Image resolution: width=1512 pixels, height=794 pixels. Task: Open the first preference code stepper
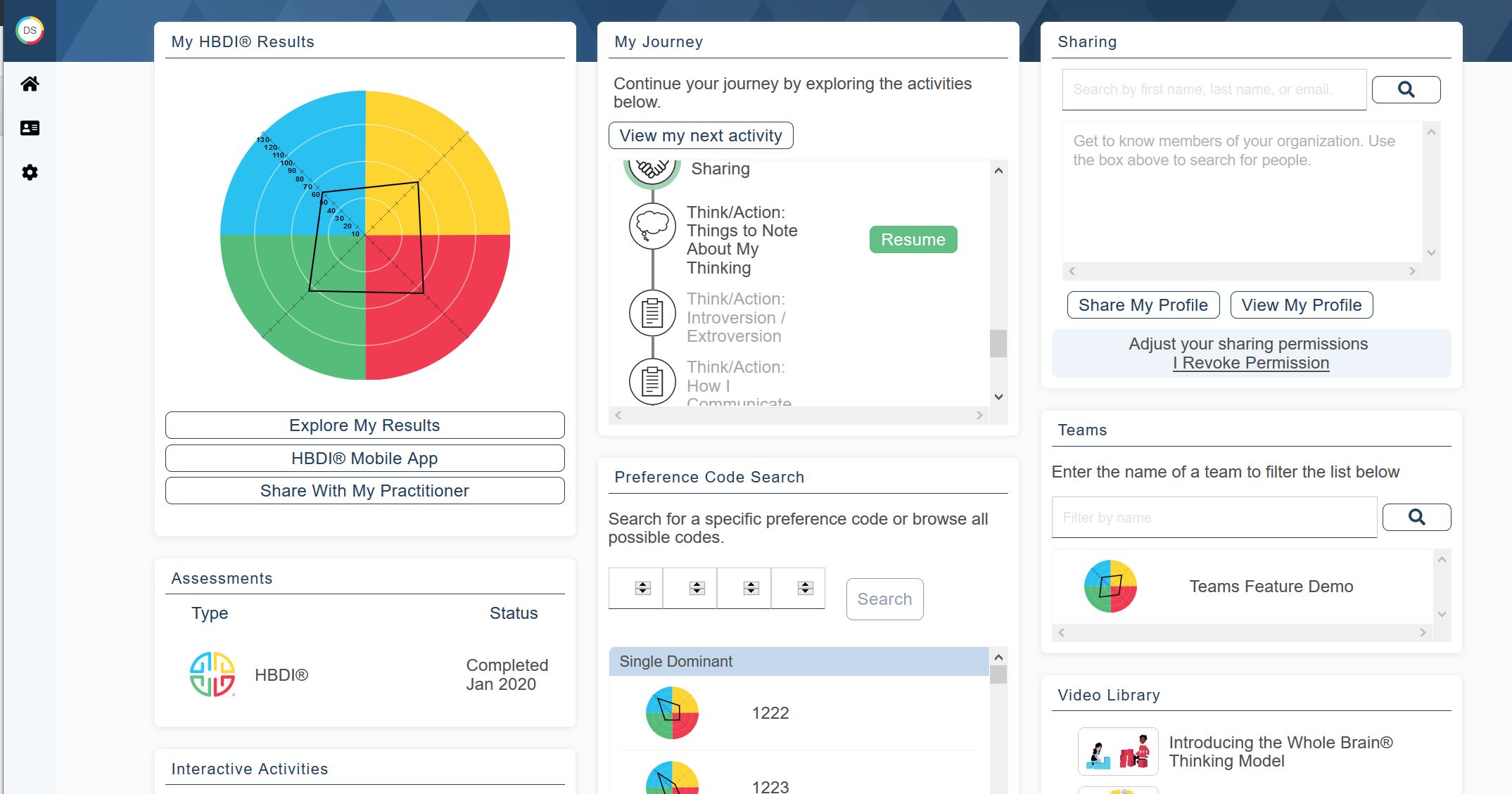pyautogui.click(x=642, y=588)
